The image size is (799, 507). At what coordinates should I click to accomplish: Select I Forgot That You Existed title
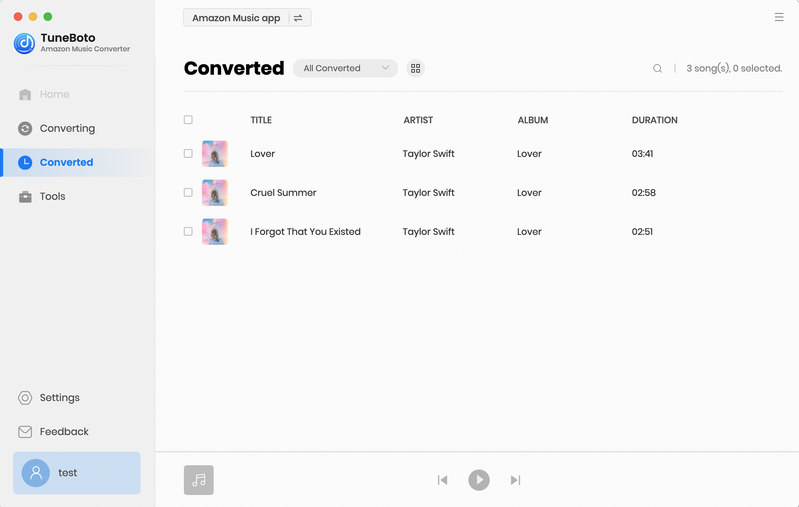tap(305, 232)
